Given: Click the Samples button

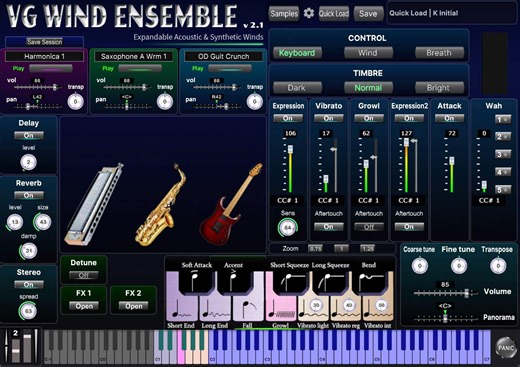Looking at the screenshot, I should click(284, 14).
